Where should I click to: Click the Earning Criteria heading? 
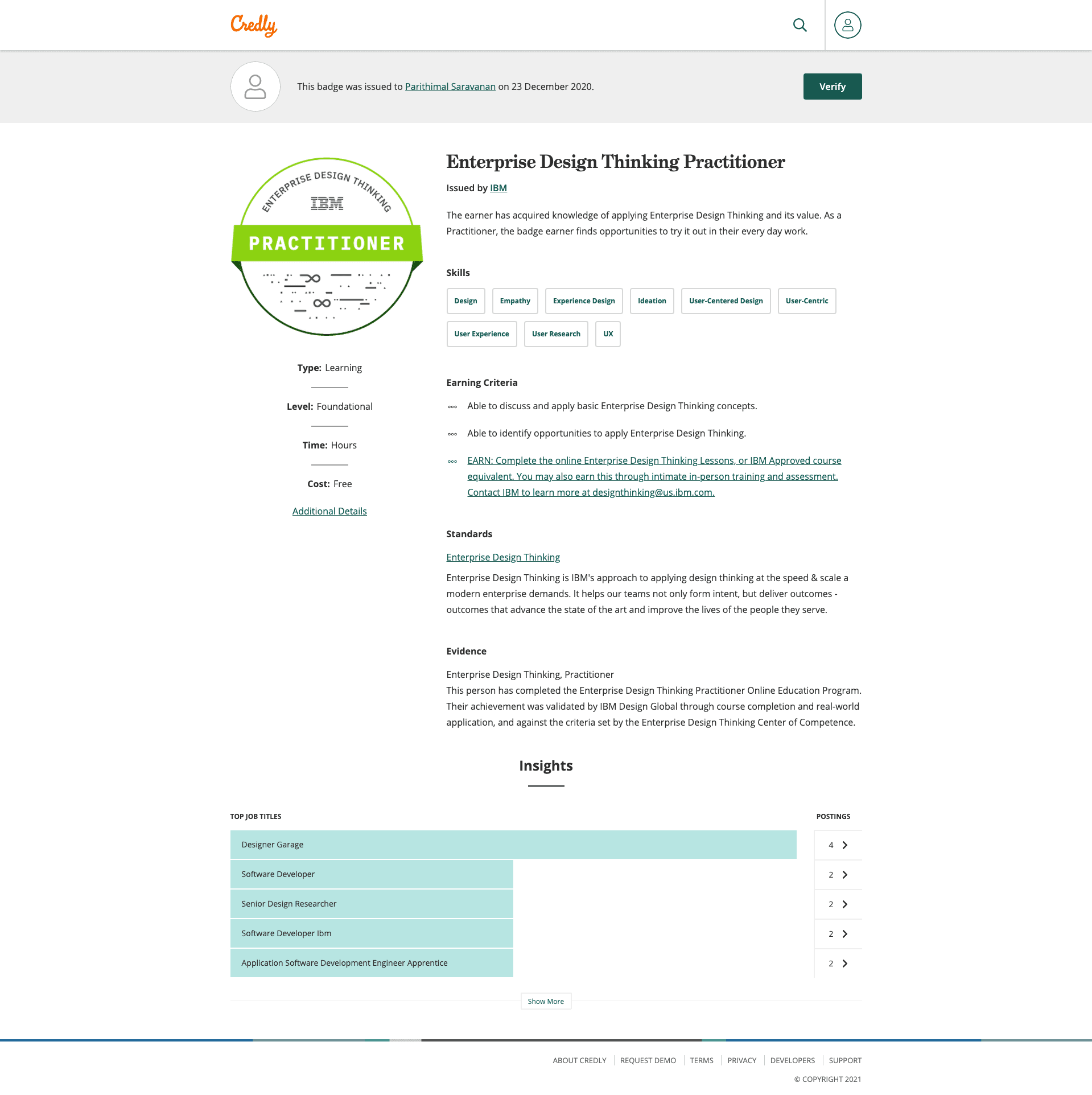coord(481,382)
